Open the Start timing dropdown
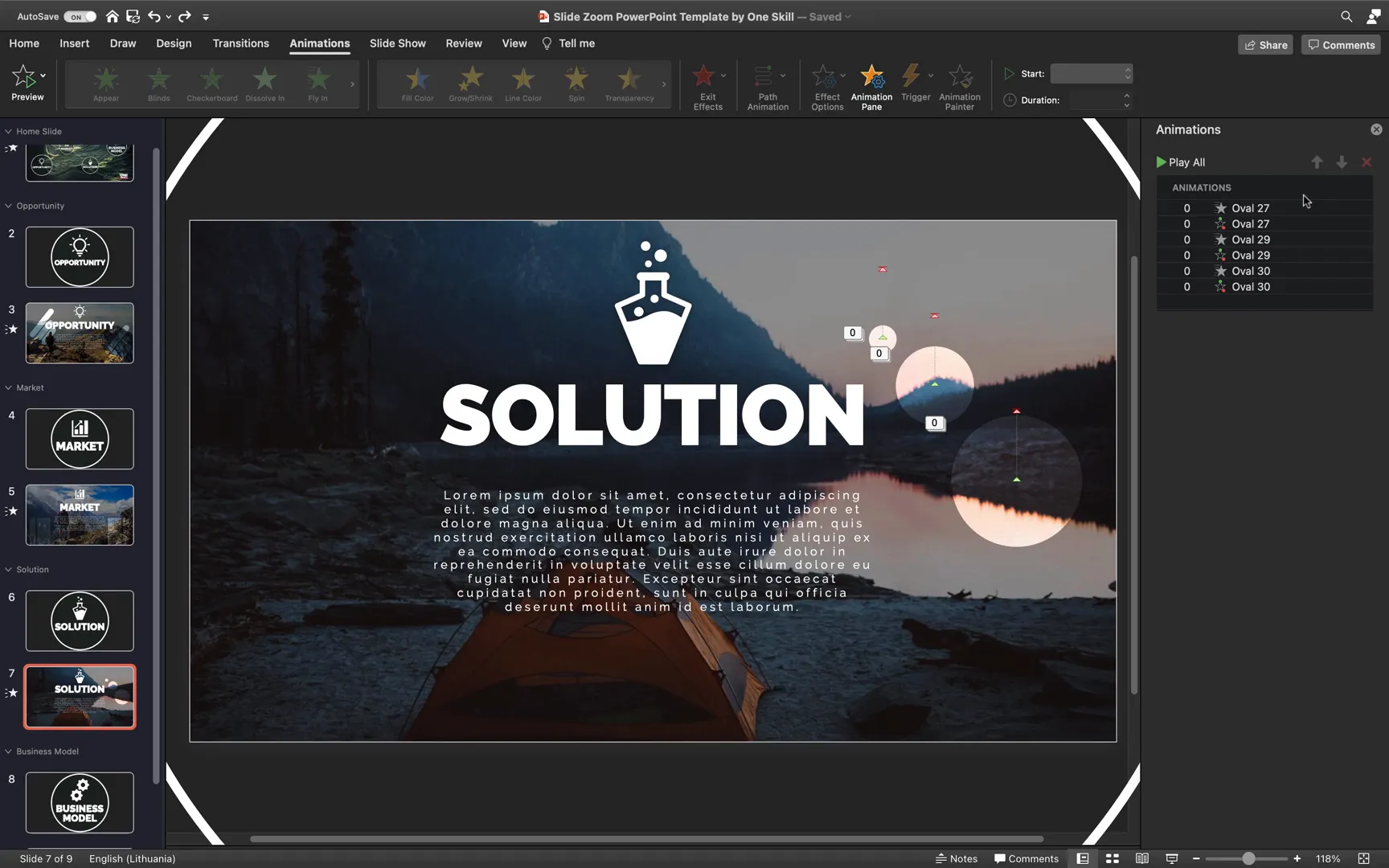The image size is (1389, 868). 1091,74
